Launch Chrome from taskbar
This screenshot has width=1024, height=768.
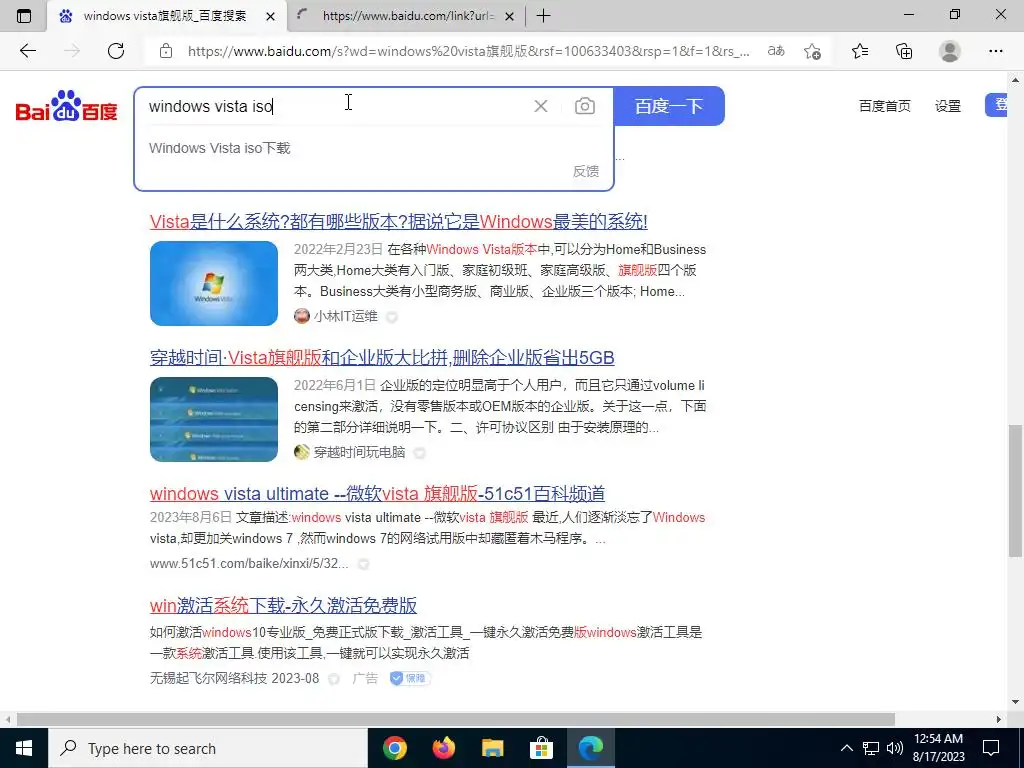395,748
